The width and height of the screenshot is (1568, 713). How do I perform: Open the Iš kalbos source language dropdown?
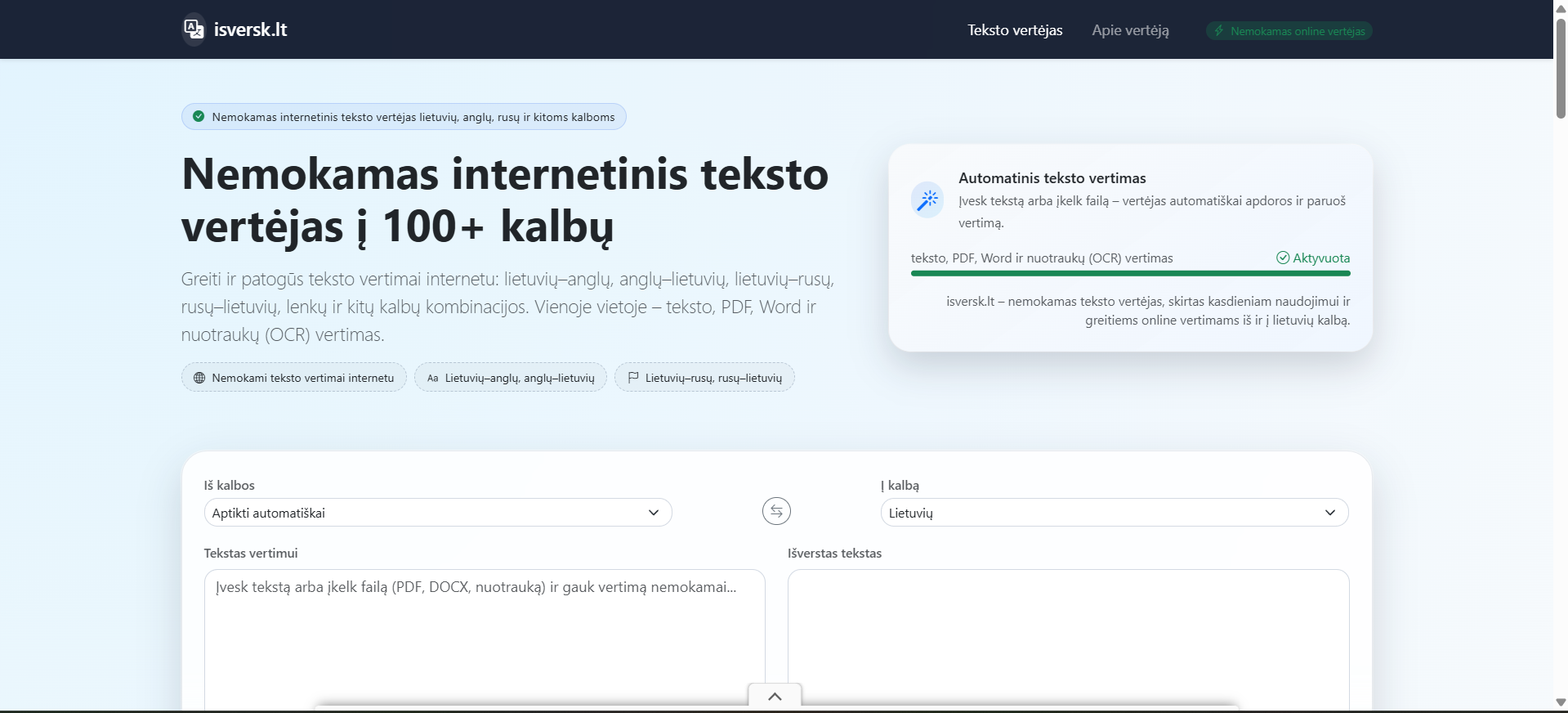click(438, 513)
